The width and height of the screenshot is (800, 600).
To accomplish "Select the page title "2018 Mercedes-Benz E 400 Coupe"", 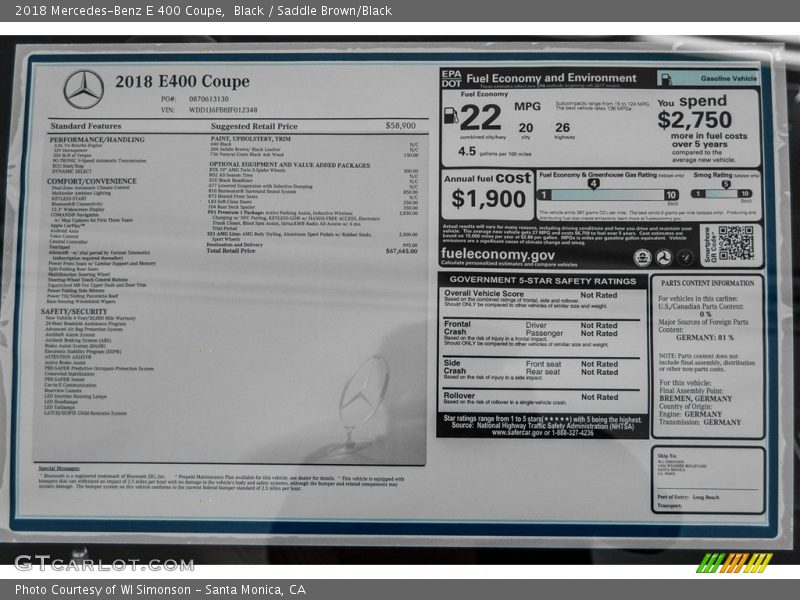I will pos(119,11).
